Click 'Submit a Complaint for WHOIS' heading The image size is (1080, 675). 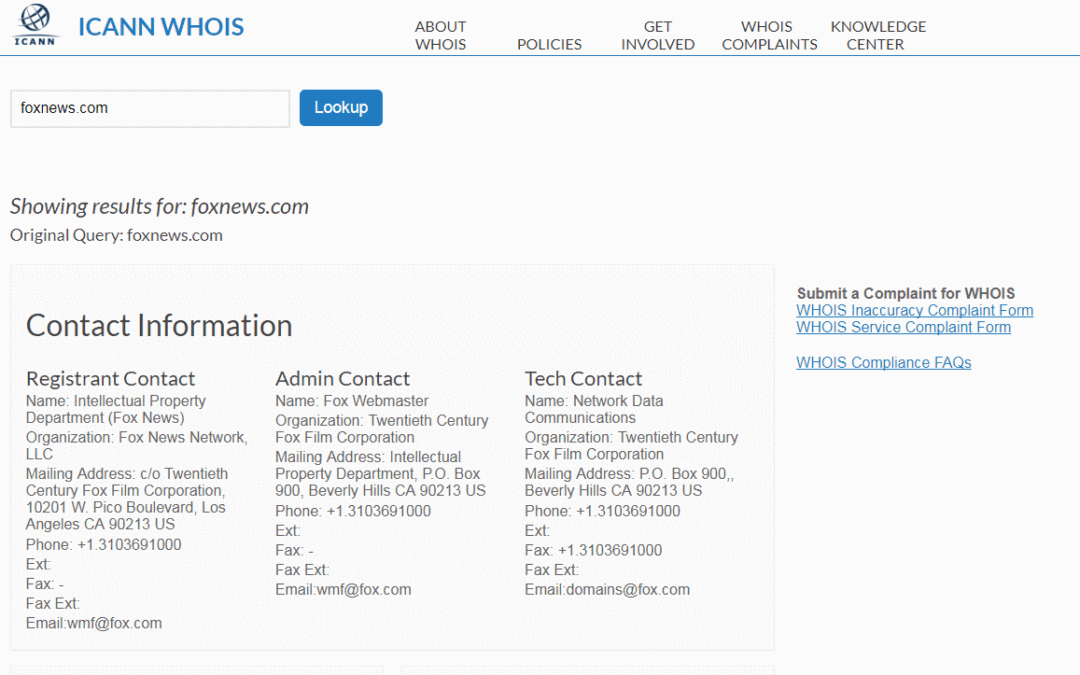tap(906, 293)
